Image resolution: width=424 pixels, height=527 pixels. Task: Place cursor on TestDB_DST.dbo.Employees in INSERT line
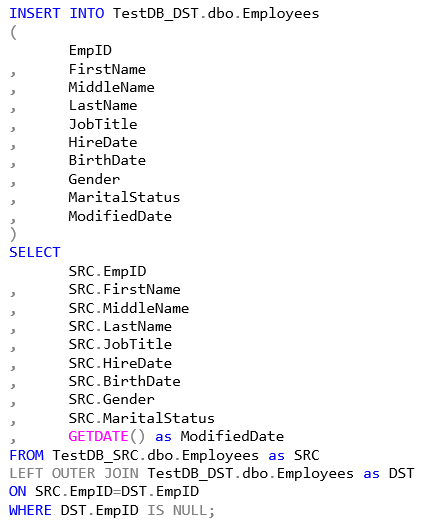(216, 14)
